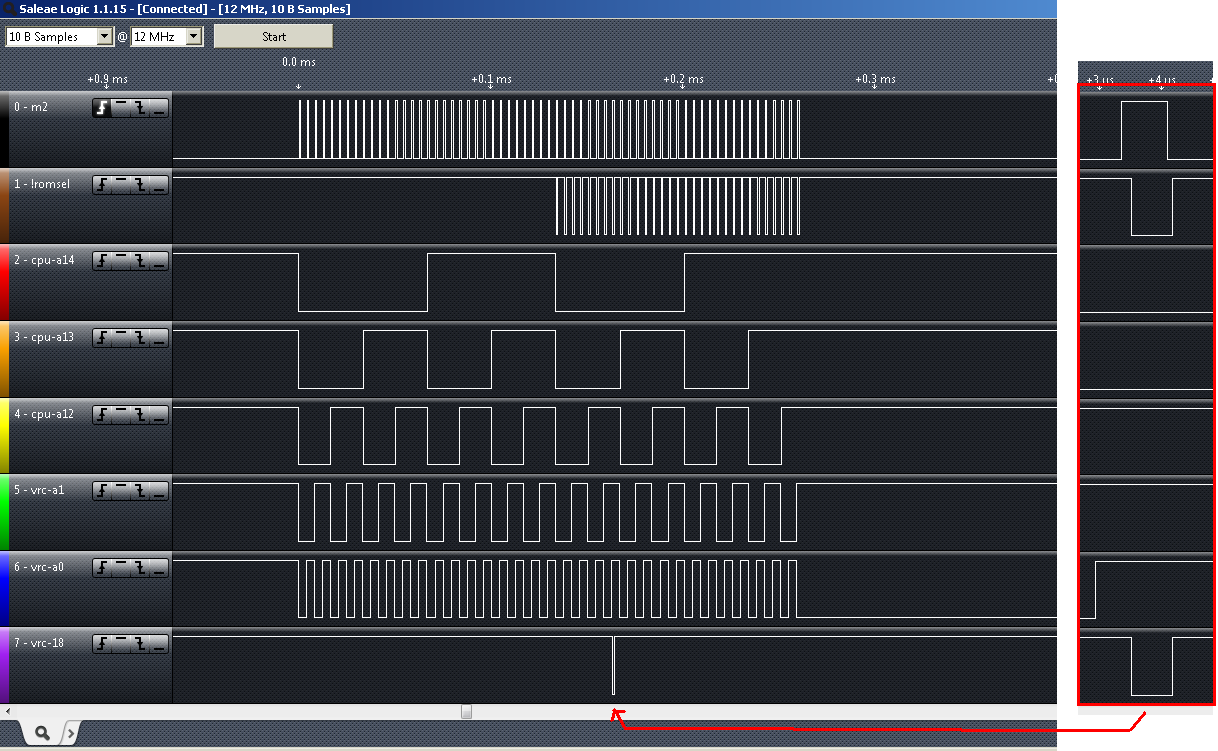Select the '1 - !romsel' channel label

[x=42, y=184]
